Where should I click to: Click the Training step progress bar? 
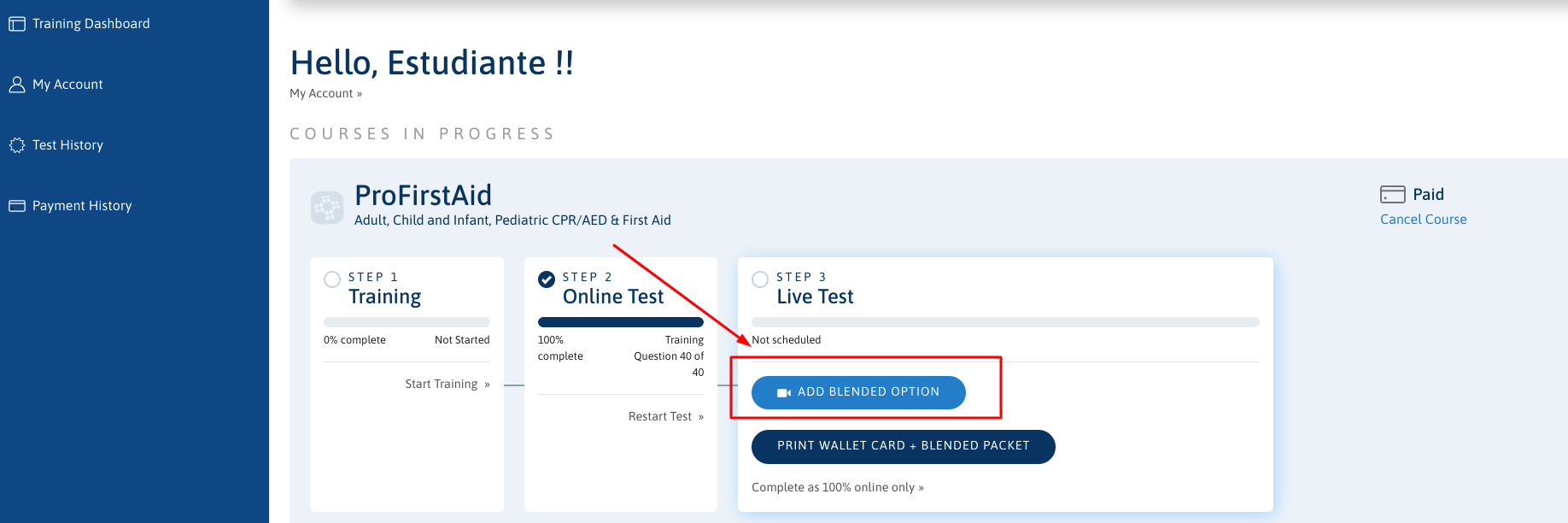[407, 322]
